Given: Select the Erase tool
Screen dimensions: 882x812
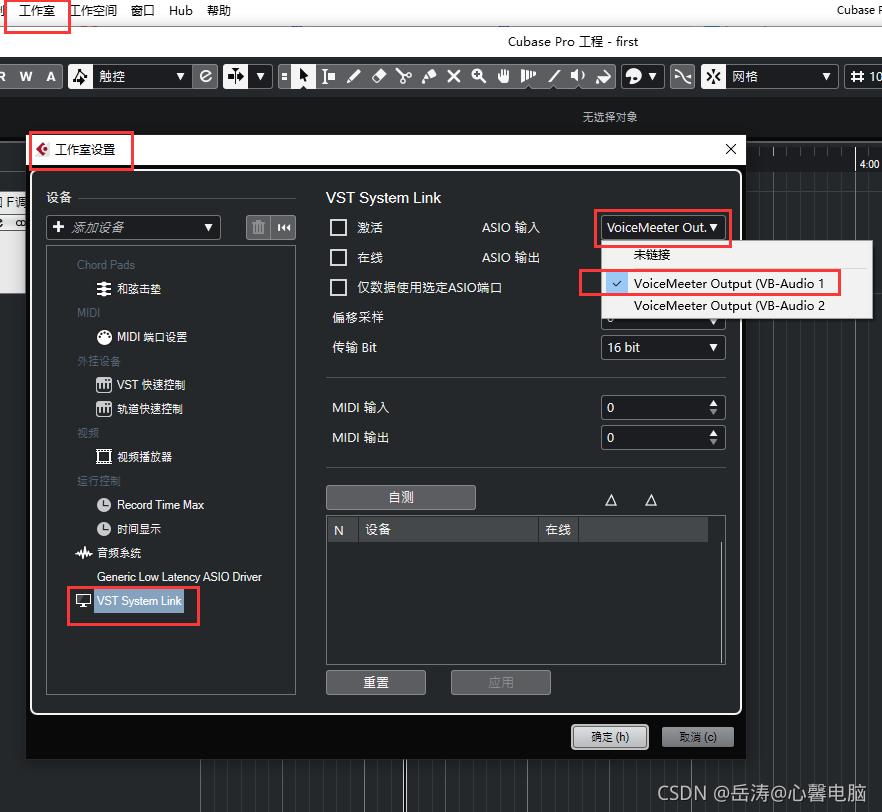Looking at the screenshot, I should click(x=379, y=76).
